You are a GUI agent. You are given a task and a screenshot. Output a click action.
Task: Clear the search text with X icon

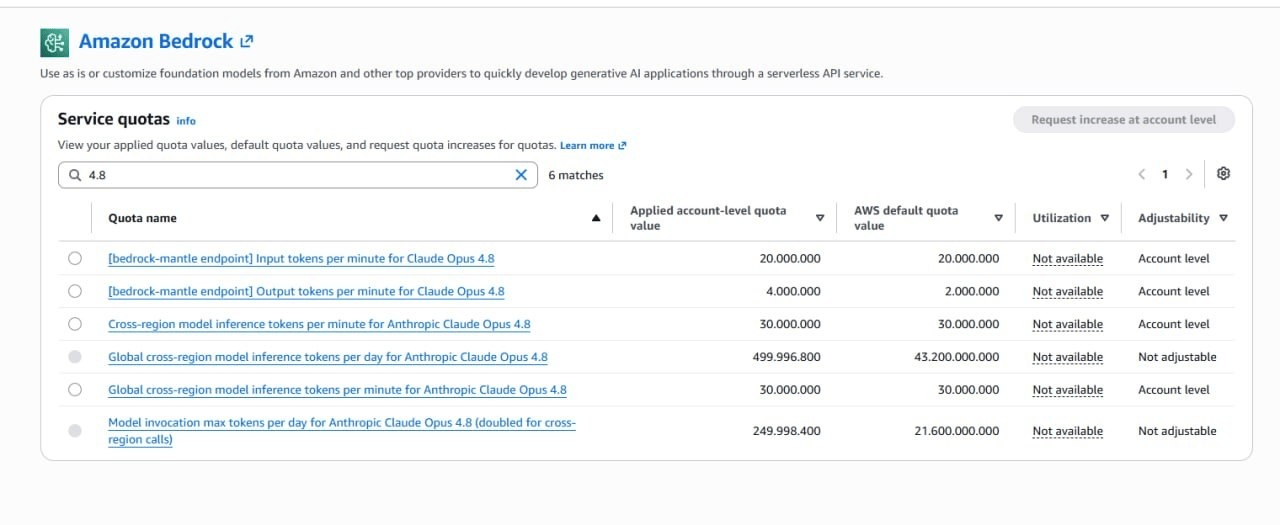(x=521, y=175)
